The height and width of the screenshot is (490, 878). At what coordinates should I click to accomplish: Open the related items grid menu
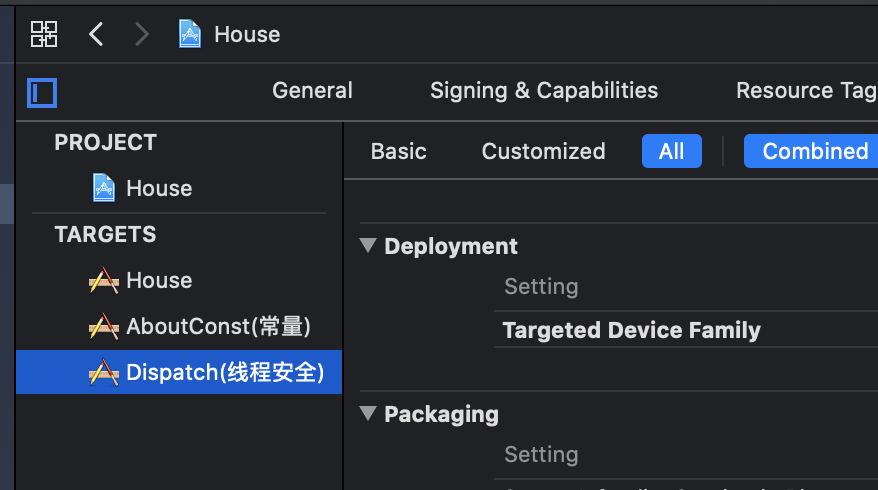(x=44, y=34)
